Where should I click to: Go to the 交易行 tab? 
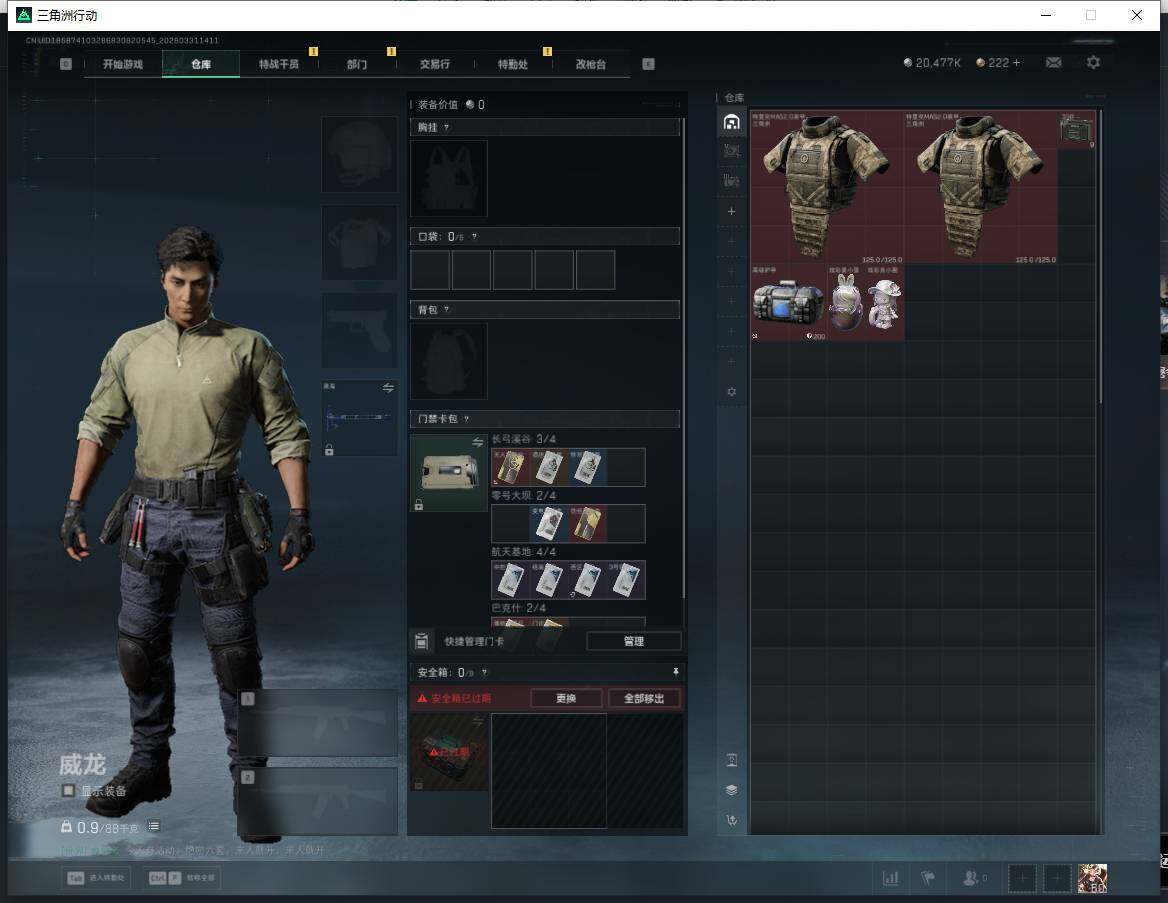tap(434, 64)
